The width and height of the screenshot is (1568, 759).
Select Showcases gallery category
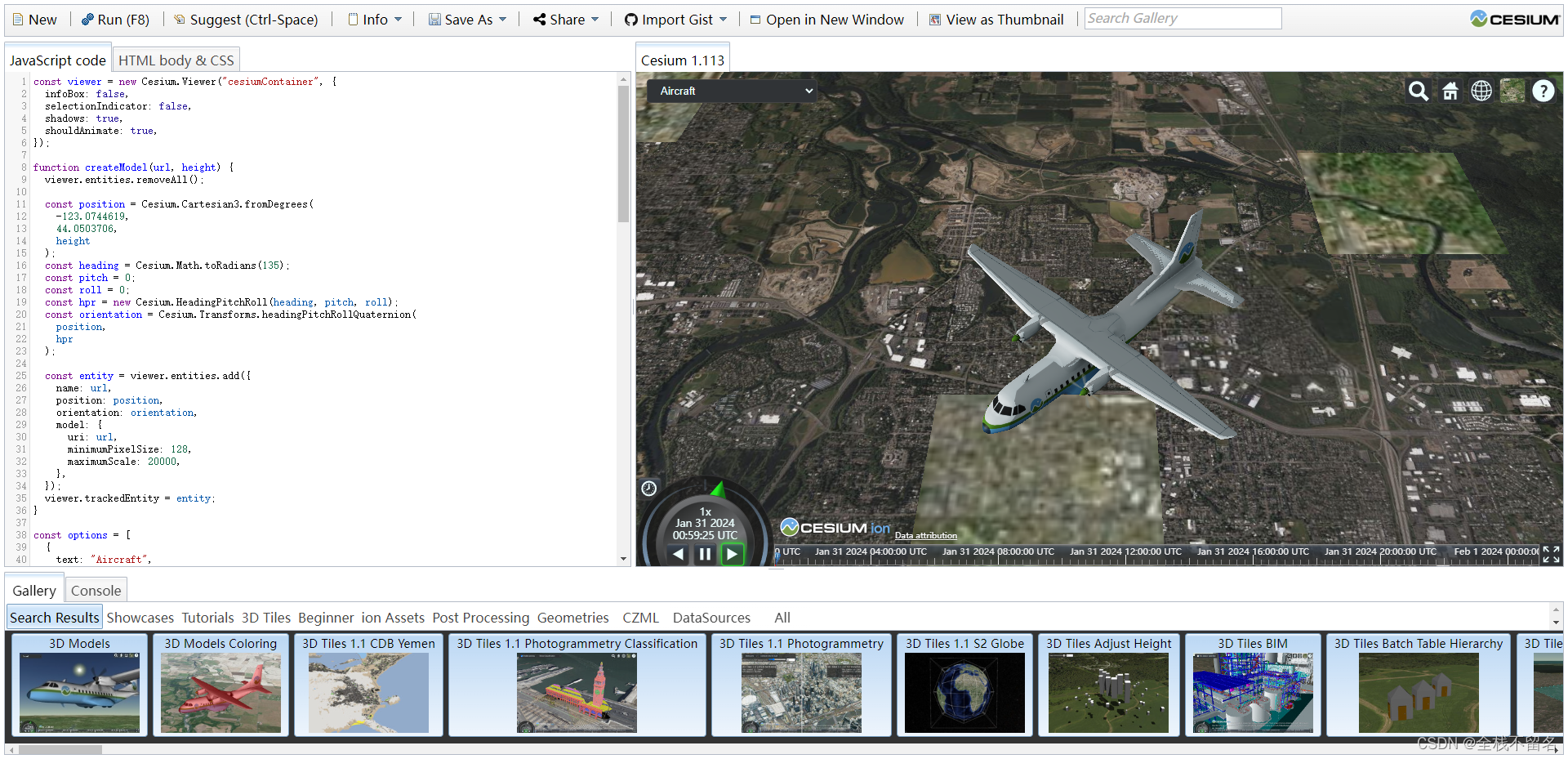click(x=140, y=618)
